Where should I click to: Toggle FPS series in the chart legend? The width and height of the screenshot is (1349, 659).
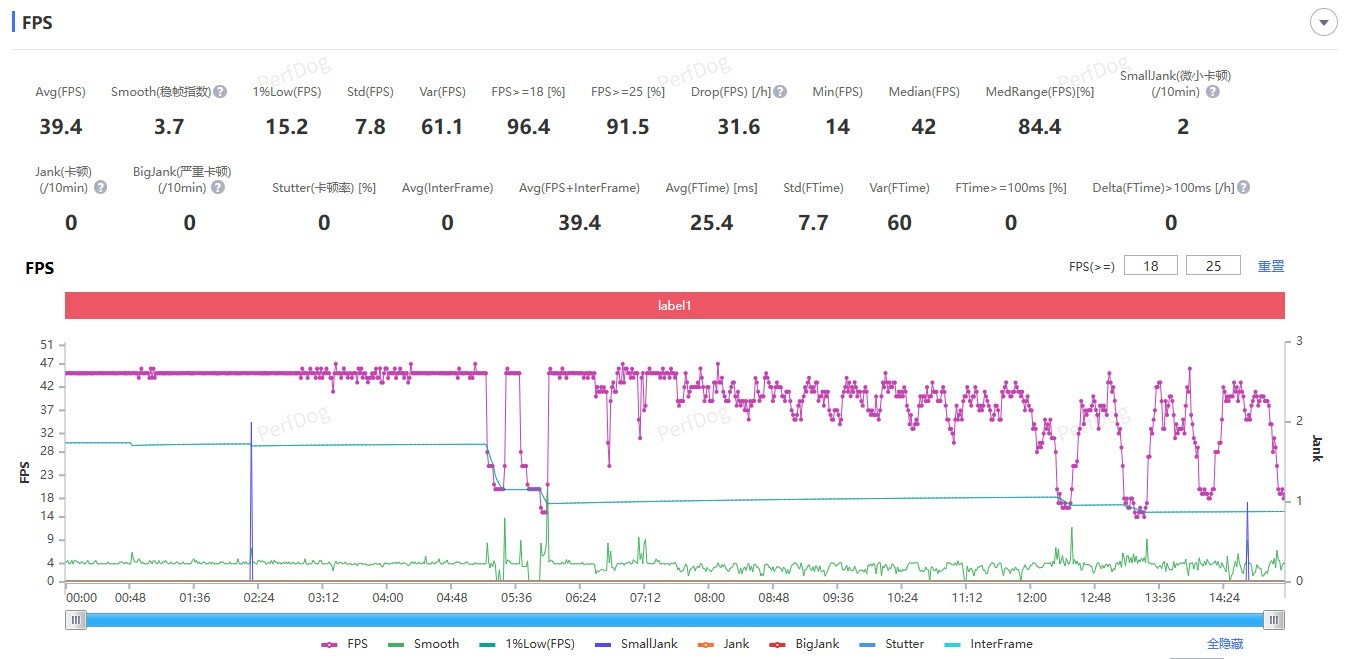tap(345, 644)
